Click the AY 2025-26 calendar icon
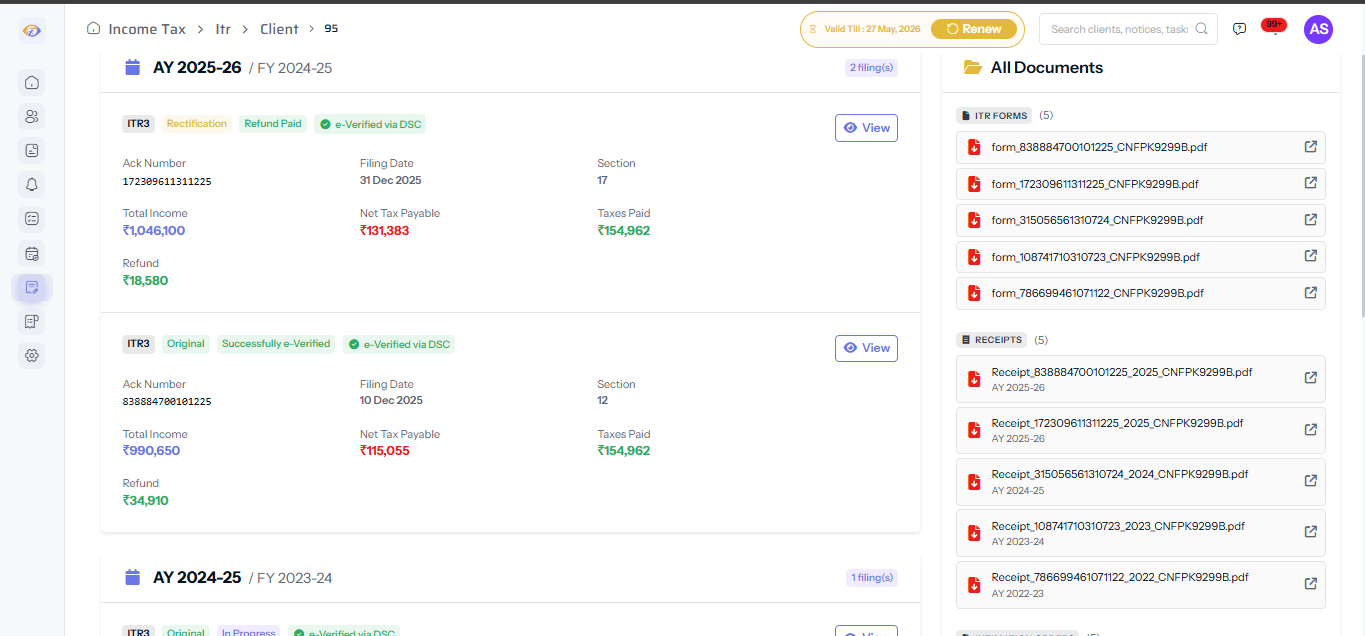The width and height of the screenshot is (1365, 636). [132, 67]
